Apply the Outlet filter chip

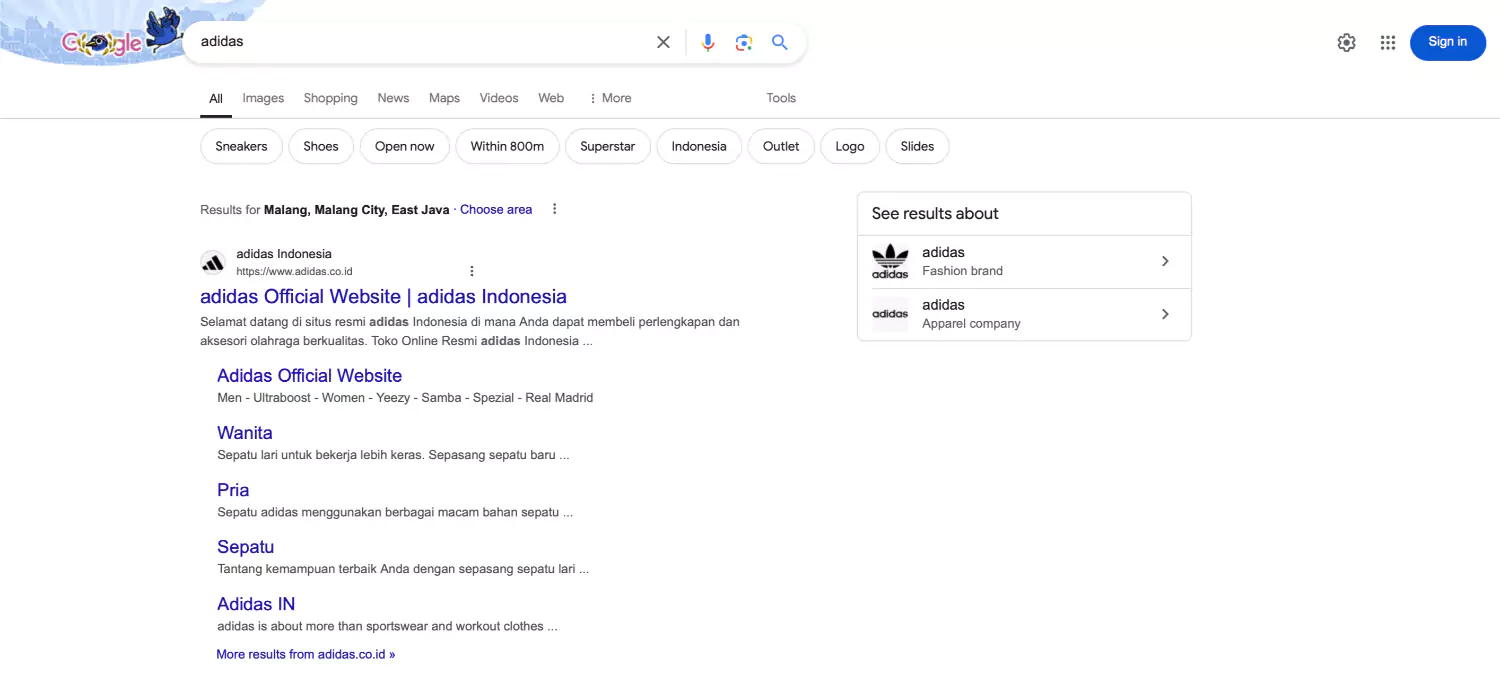point(781,146)
